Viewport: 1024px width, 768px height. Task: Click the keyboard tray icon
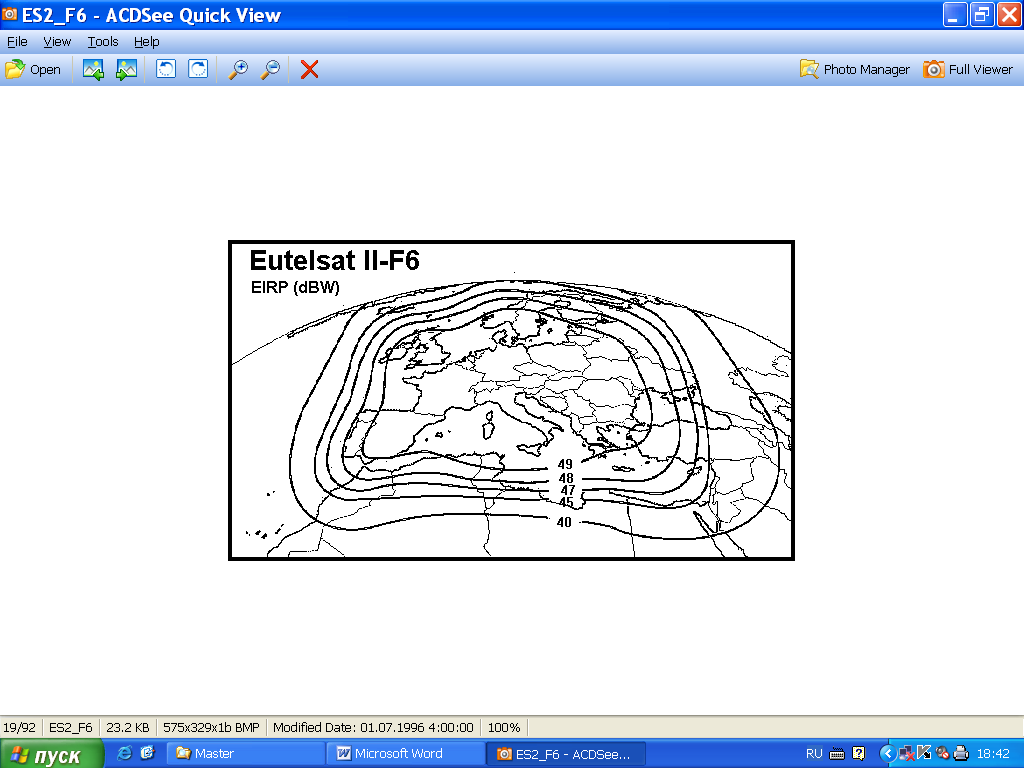[x=837, y=754]
